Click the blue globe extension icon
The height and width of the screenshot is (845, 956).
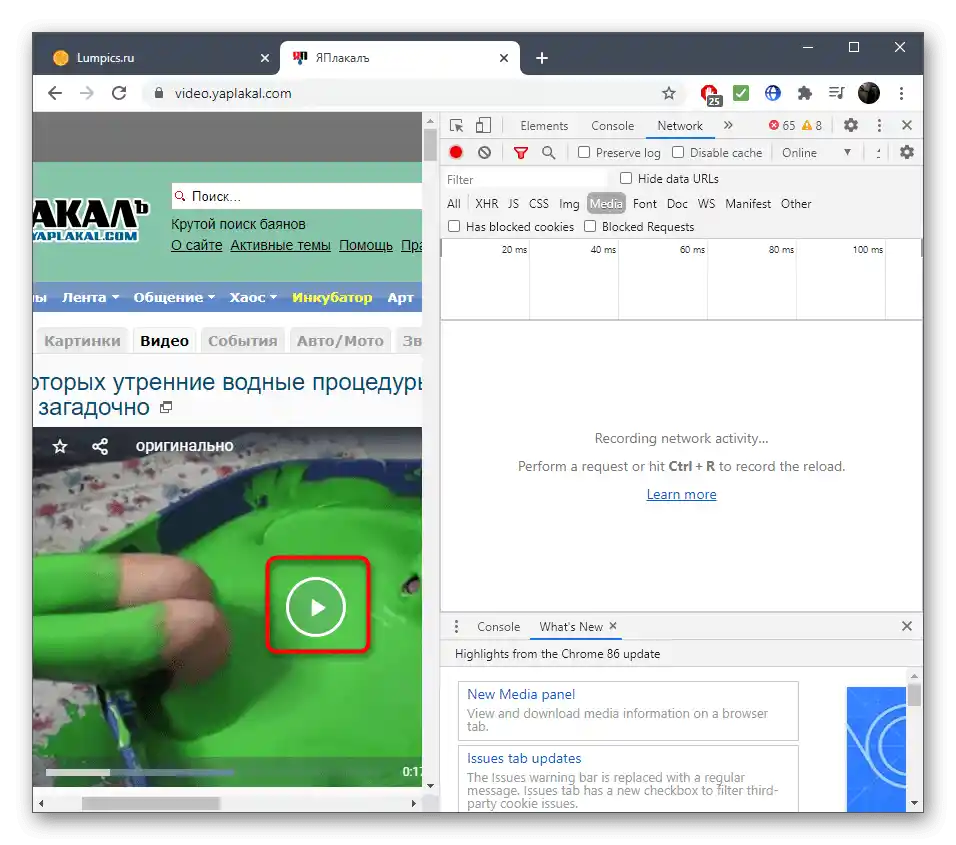coord(772,93)
